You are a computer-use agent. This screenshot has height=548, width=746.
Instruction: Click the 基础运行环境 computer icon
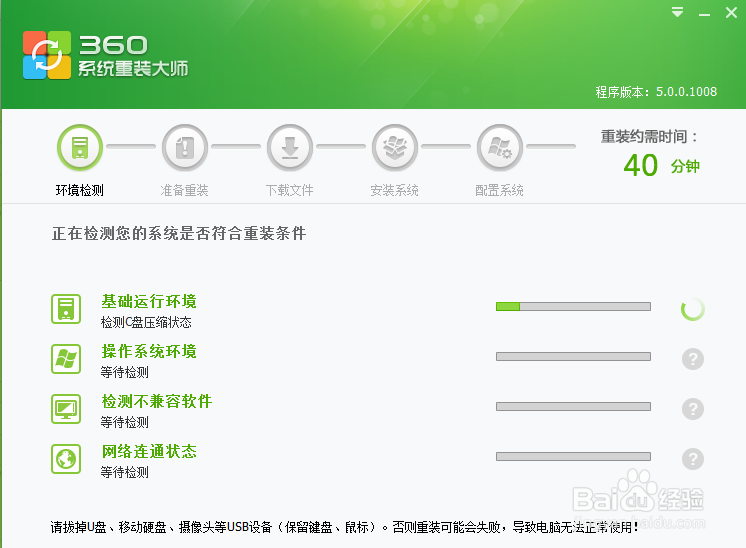(66, 309)
